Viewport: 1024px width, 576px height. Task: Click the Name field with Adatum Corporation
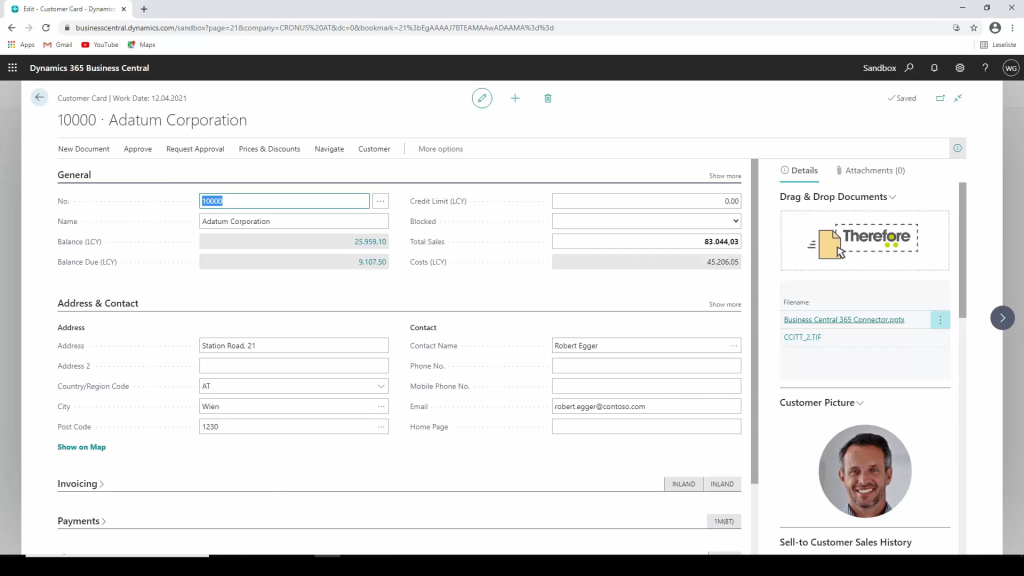pos(294,221)
